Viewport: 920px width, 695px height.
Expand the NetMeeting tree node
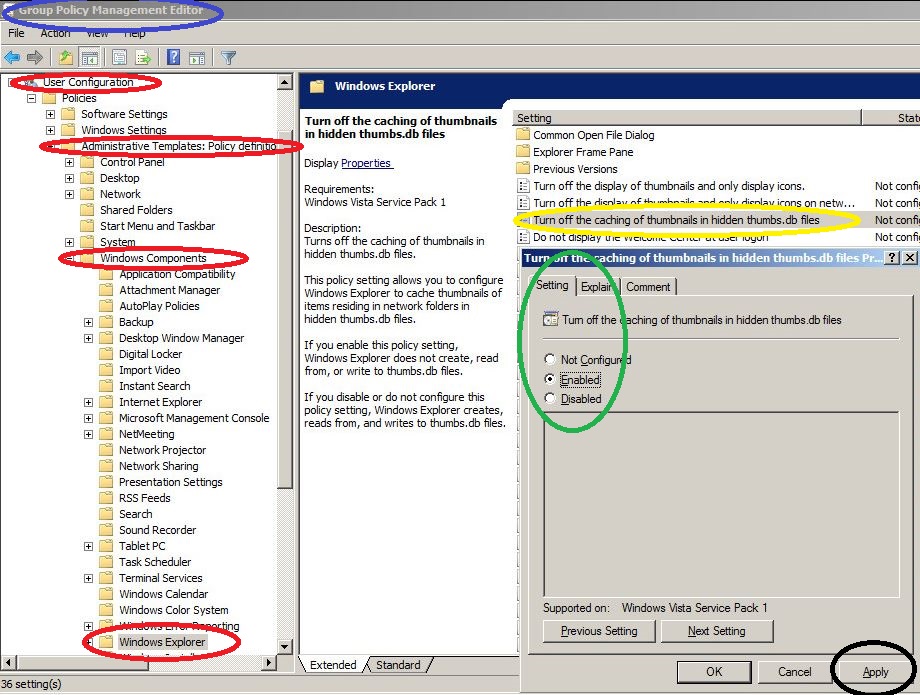(x=88, y=434)
